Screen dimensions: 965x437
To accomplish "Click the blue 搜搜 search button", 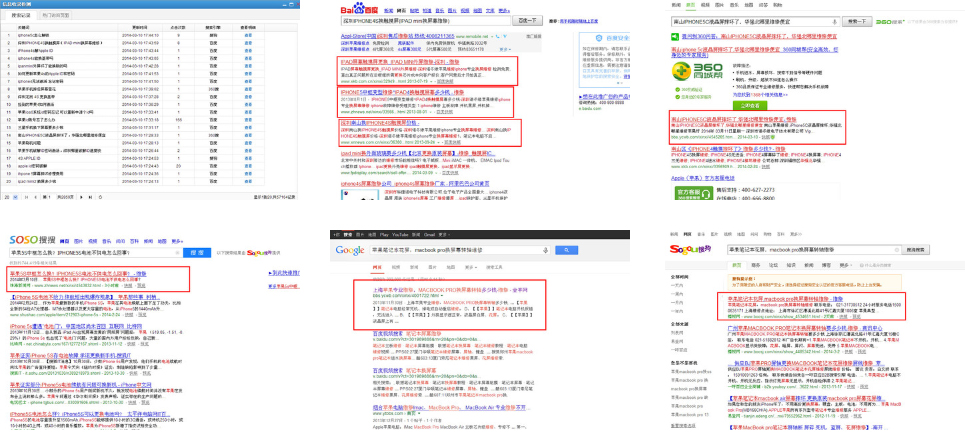I will coord(197,252).
